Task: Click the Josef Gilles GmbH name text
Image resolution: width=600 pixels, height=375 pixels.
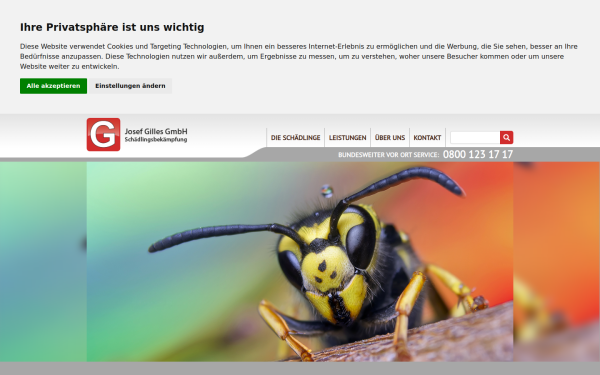Action: coord(156,131)
